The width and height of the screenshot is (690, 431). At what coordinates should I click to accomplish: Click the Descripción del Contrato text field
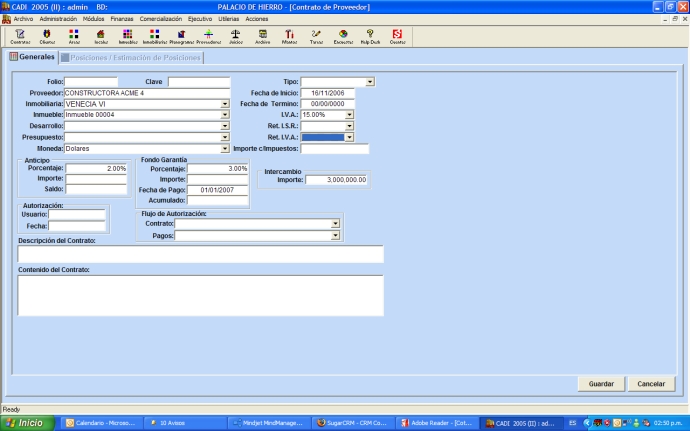point(200,255)
